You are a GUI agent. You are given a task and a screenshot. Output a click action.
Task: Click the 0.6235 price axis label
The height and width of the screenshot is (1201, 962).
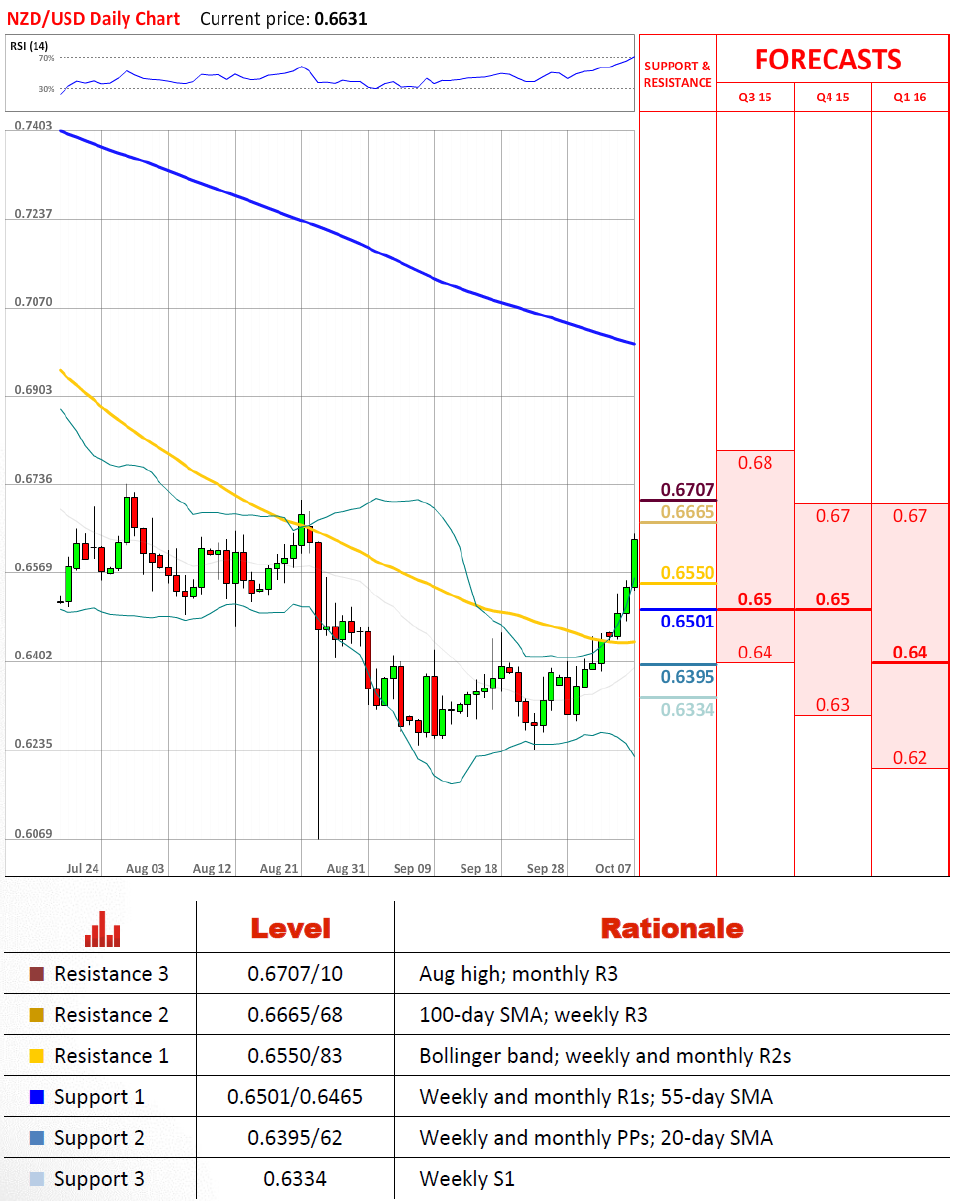tap(33, 744)
